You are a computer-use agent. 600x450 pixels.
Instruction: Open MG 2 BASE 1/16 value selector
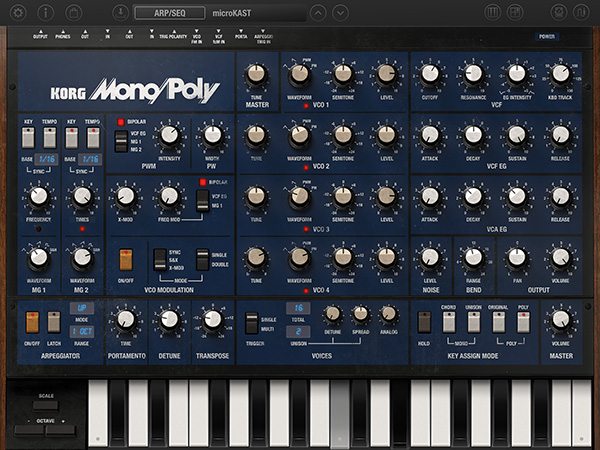(90, 159)
